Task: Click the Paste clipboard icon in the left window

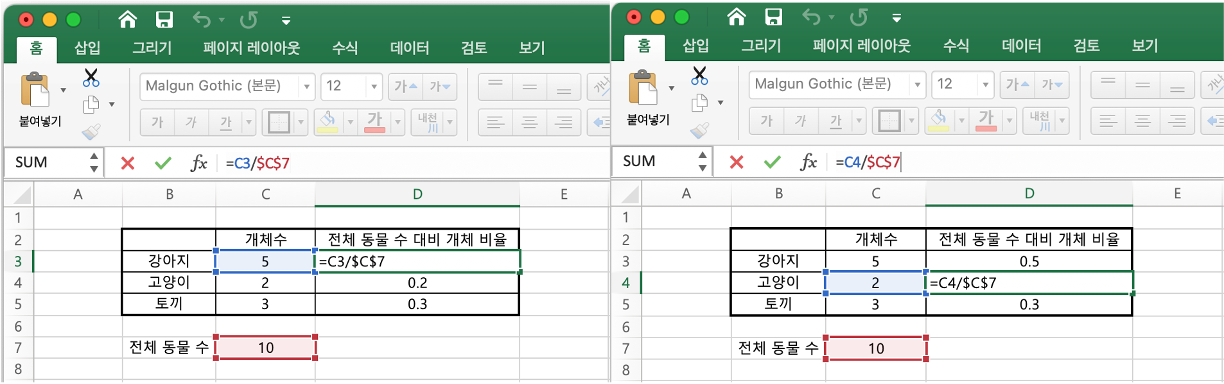Action: 34,90
